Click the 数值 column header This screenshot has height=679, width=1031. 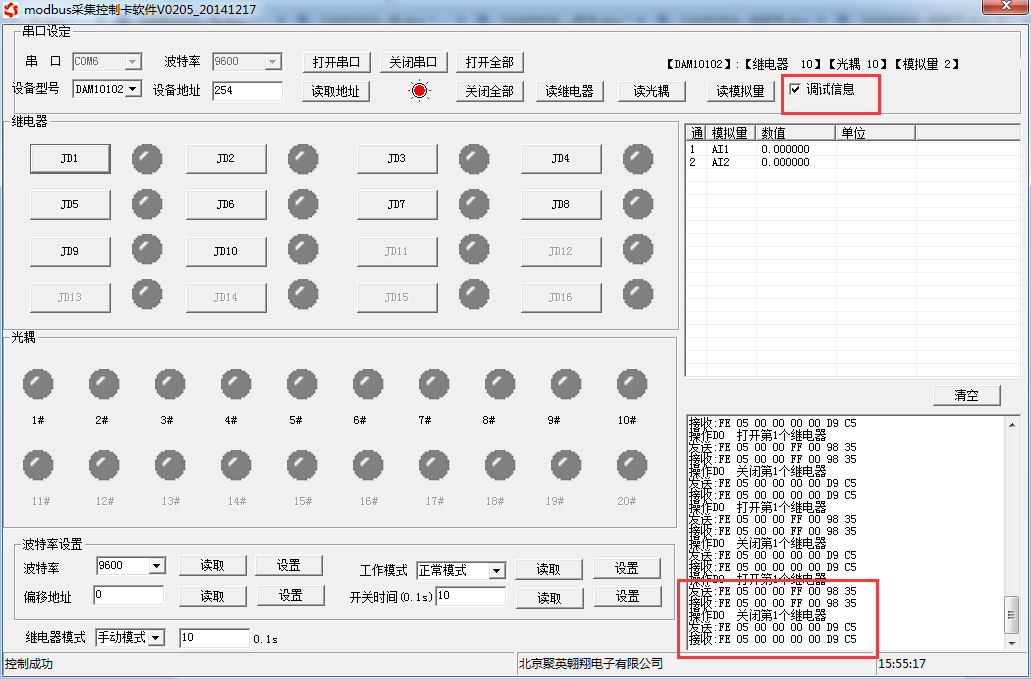[x=795, y=132]
